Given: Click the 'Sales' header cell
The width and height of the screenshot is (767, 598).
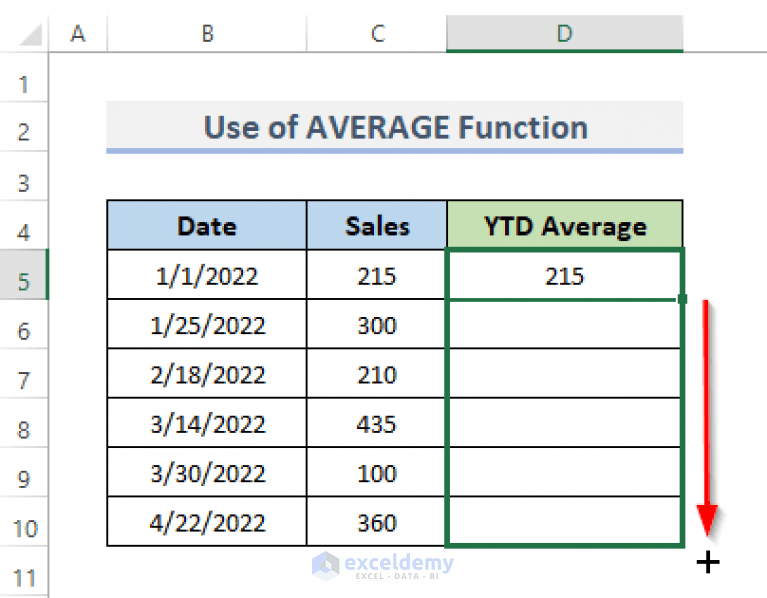Looking at the screenshot, I should click(377, 226).
